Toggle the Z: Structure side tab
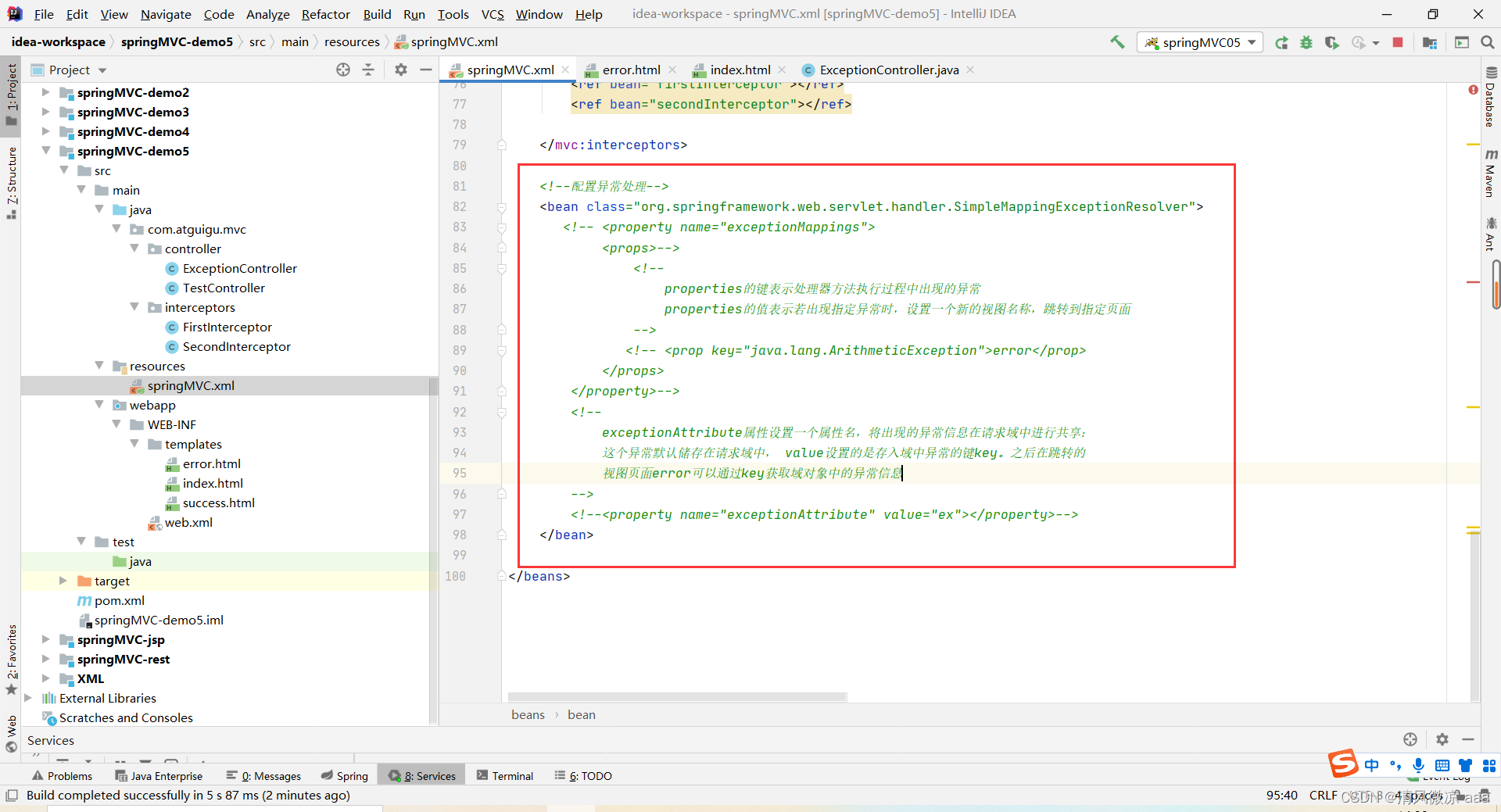 click(11, 182)
